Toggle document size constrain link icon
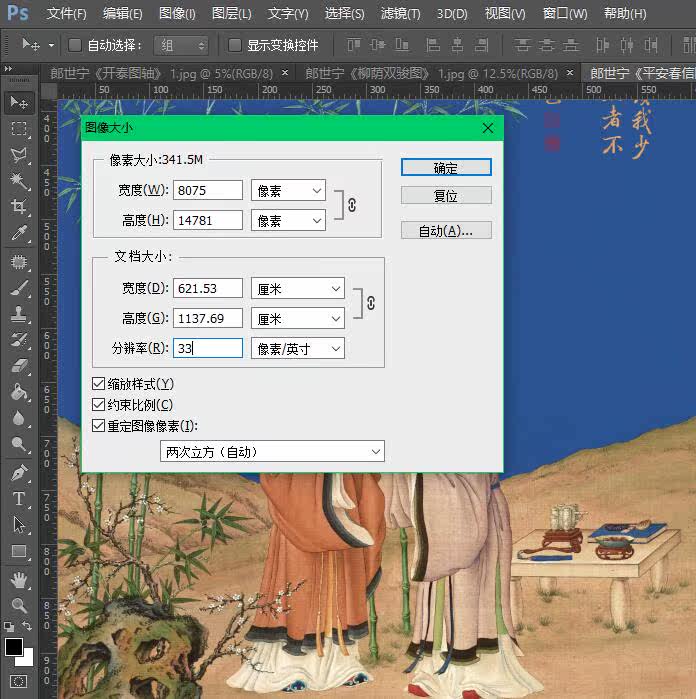Image resolution: width=696 pixels, height=699 pixels. click(371, 303)
